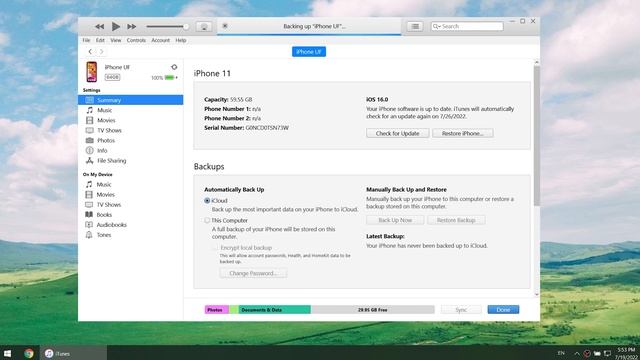Click the Check for Update button
This screenshot has width=640, height=360.
click(x=398, y=133)
